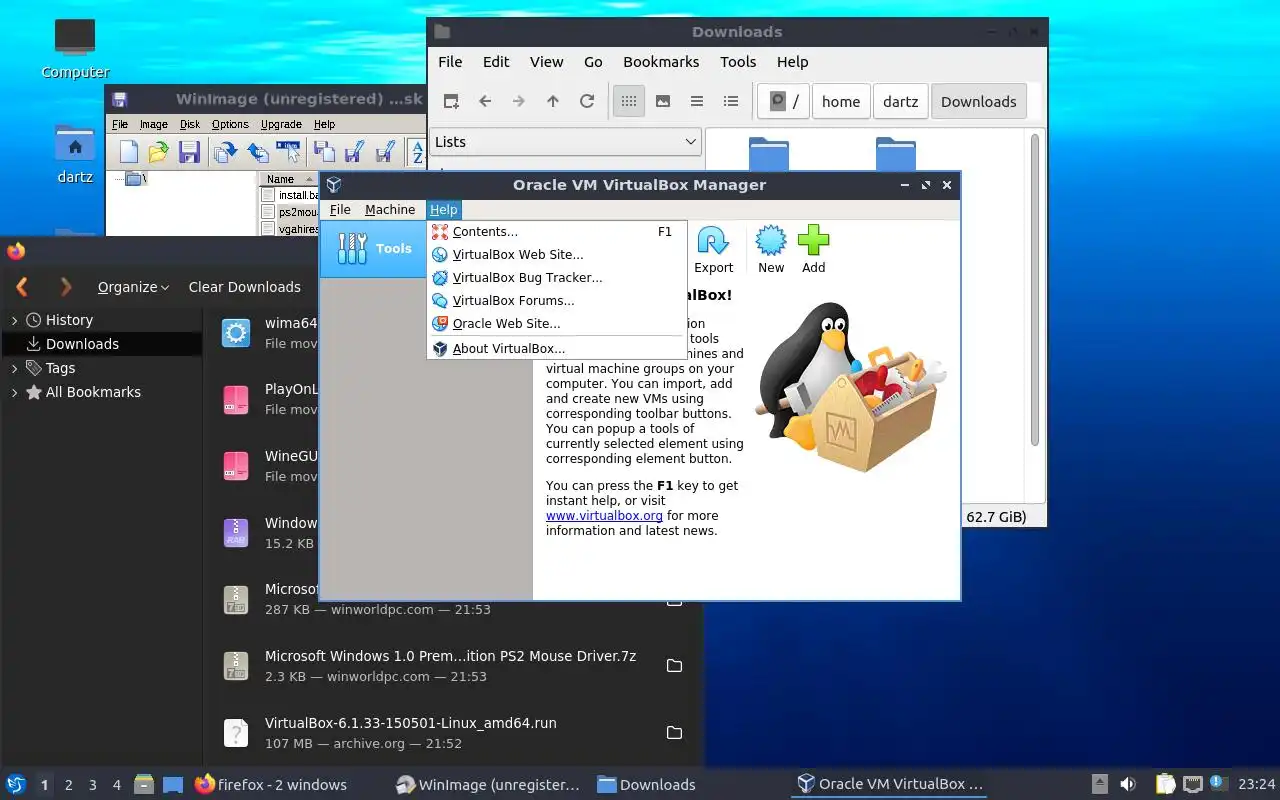
Task: Click WinImage Save floppy icon
Action: (189, 152)
